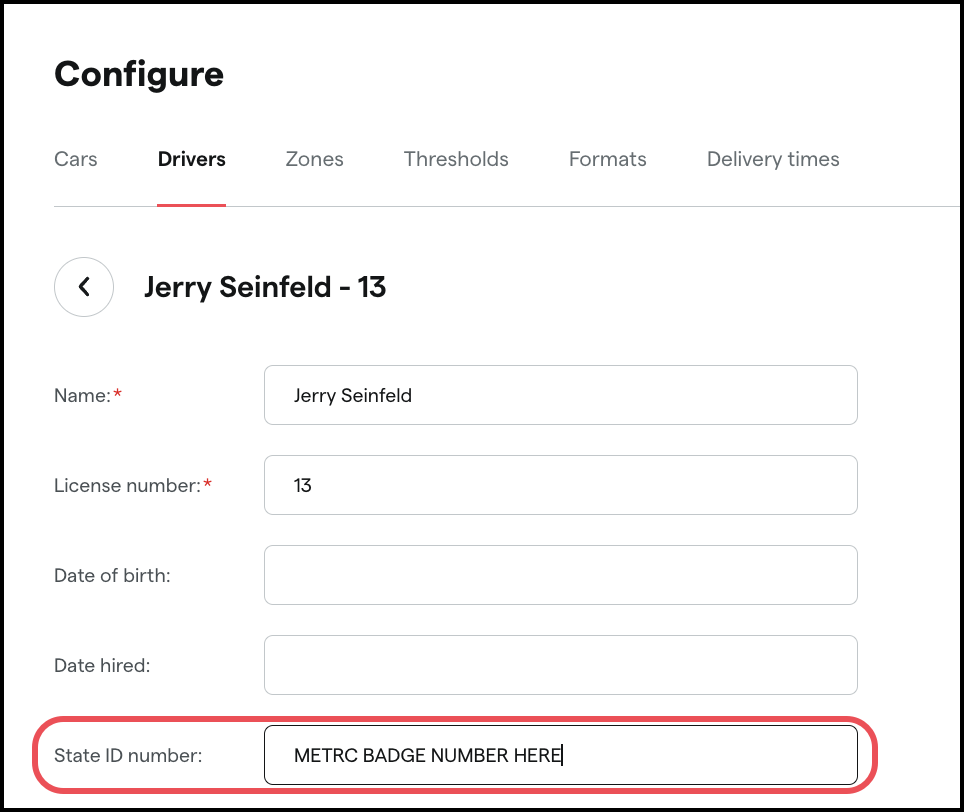Click the Date of birth label

pos(112,575)
